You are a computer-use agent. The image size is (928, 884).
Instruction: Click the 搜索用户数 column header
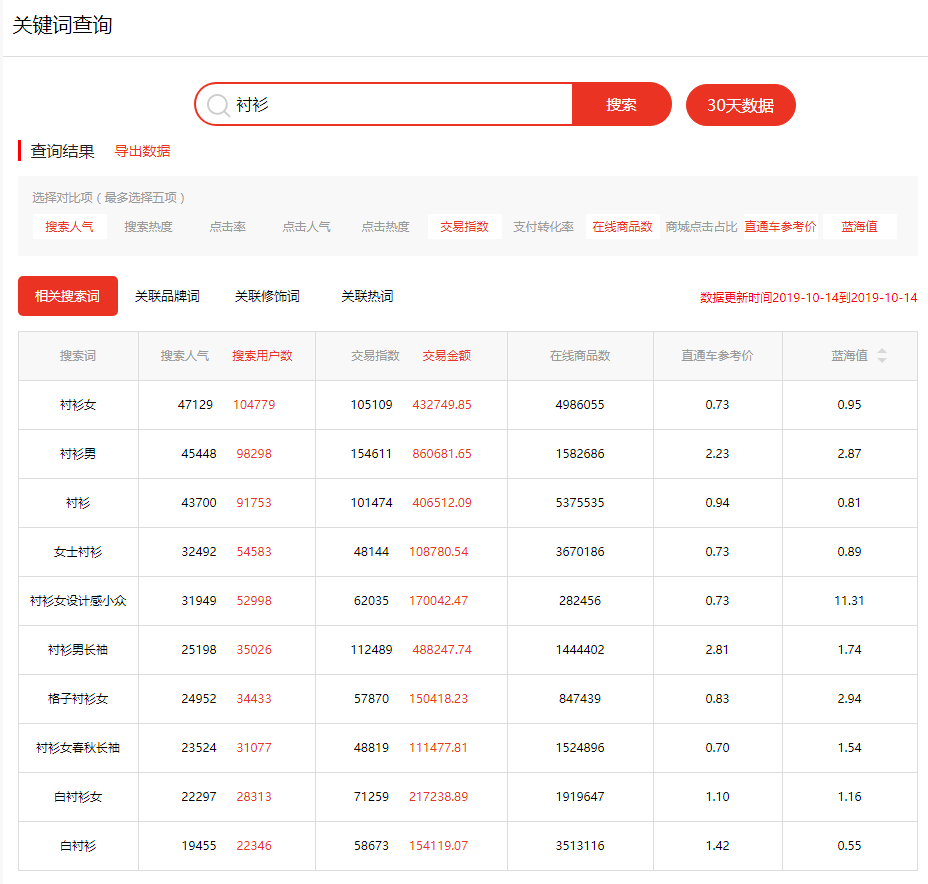[262, 356]
